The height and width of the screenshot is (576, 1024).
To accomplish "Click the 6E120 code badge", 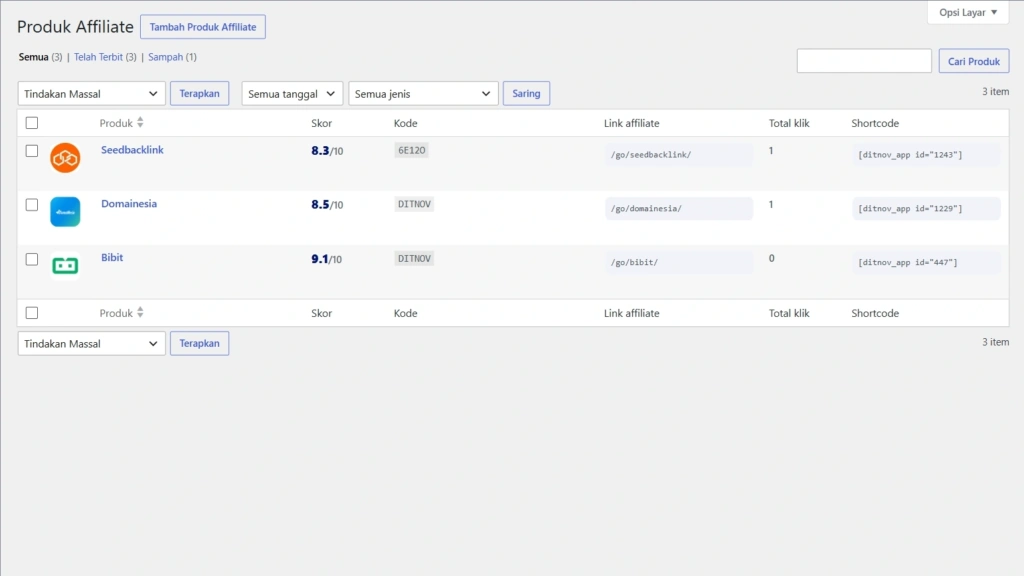I will pyautogui.click(x=411, y=150).
